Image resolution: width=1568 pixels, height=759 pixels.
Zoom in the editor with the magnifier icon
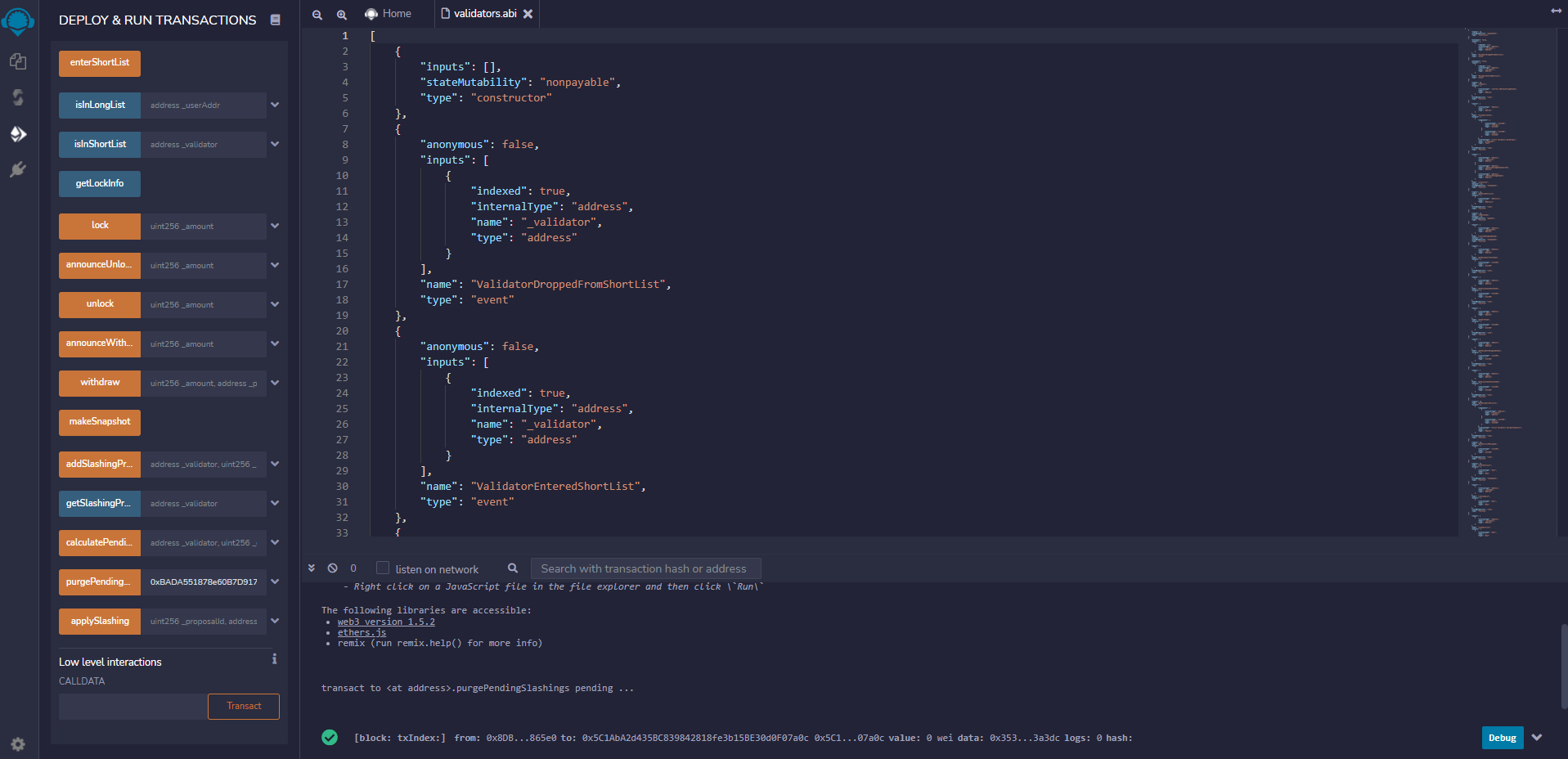[341, 14]
